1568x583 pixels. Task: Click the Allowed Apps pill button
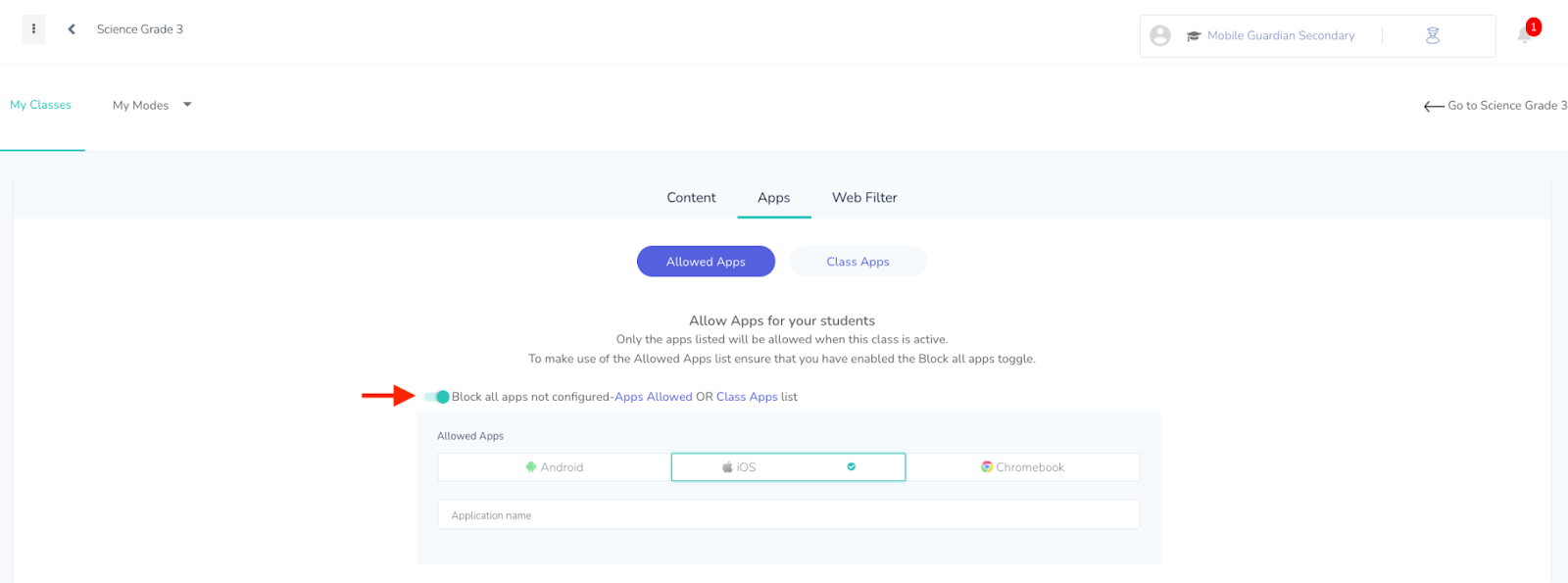pyautogui.click(x=706, y=262)
